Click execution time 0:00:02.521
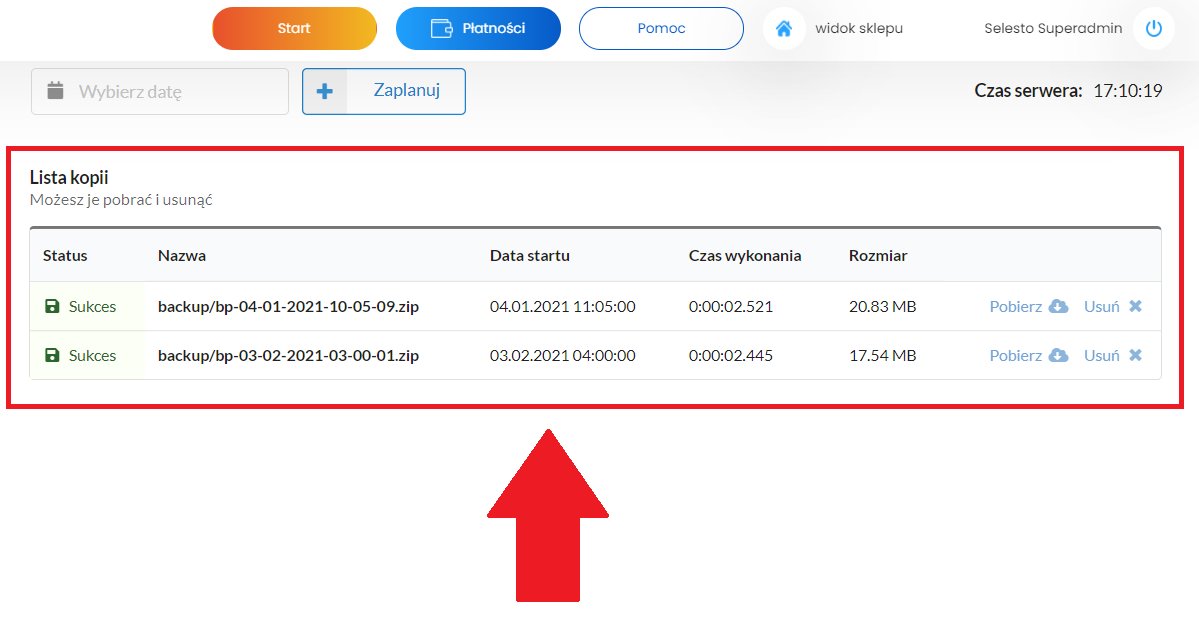Viewport: 1199px width, 638px height. 731,307
